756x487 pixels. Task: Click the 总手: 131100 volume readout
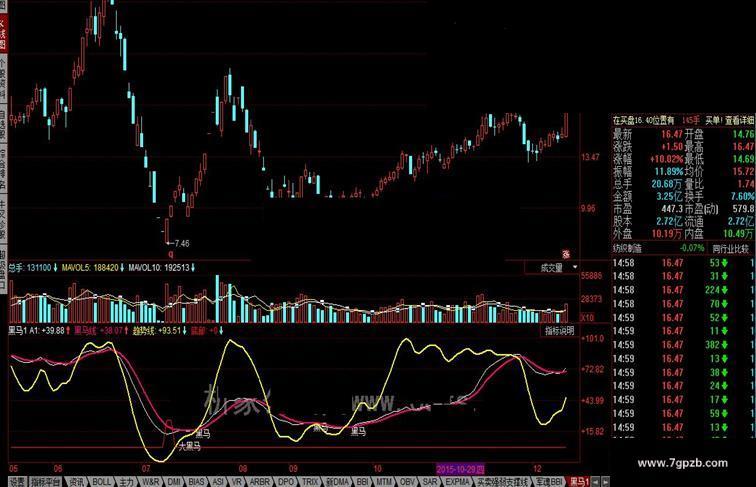[29, 268]
